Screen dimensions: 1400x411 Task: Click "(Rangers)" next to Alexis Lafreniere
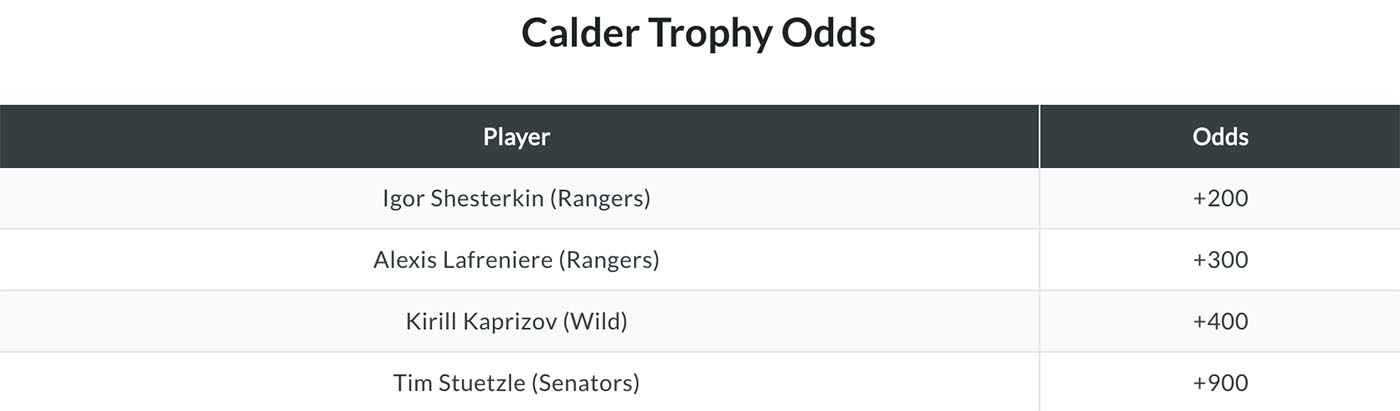pyautogui.click(x=609, y=261)
